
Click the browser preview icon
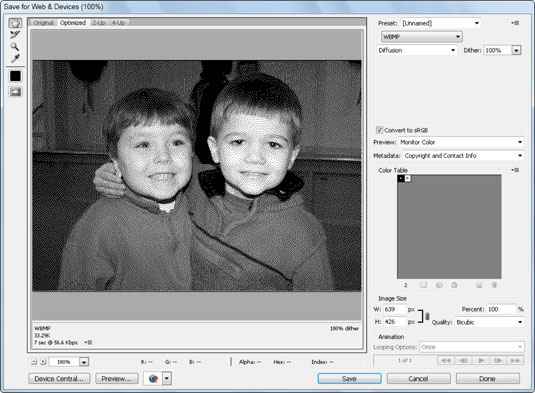(153, 379)
